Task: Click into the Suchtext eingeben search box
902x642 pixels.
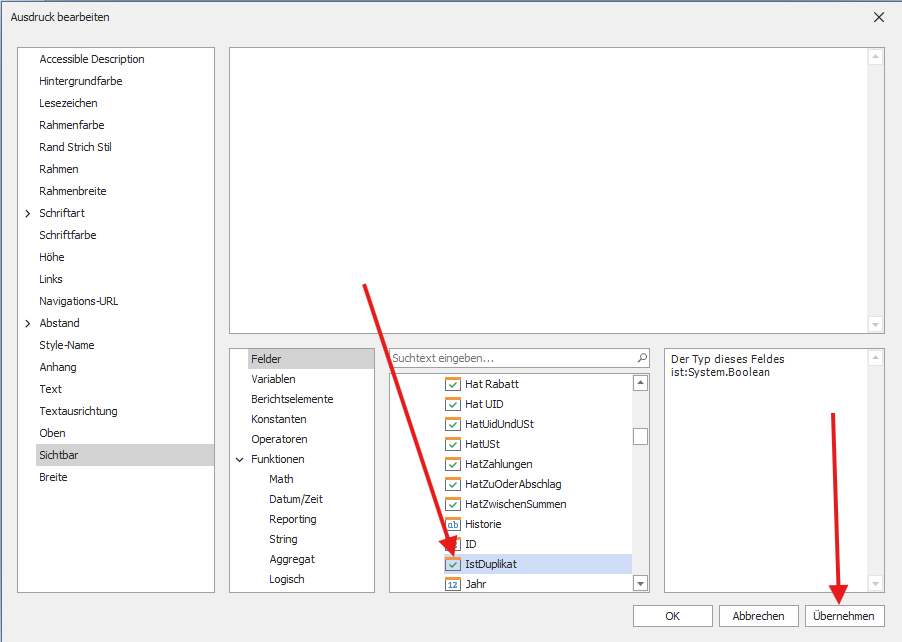Action: pyautogui.click(x=510, y=358)
